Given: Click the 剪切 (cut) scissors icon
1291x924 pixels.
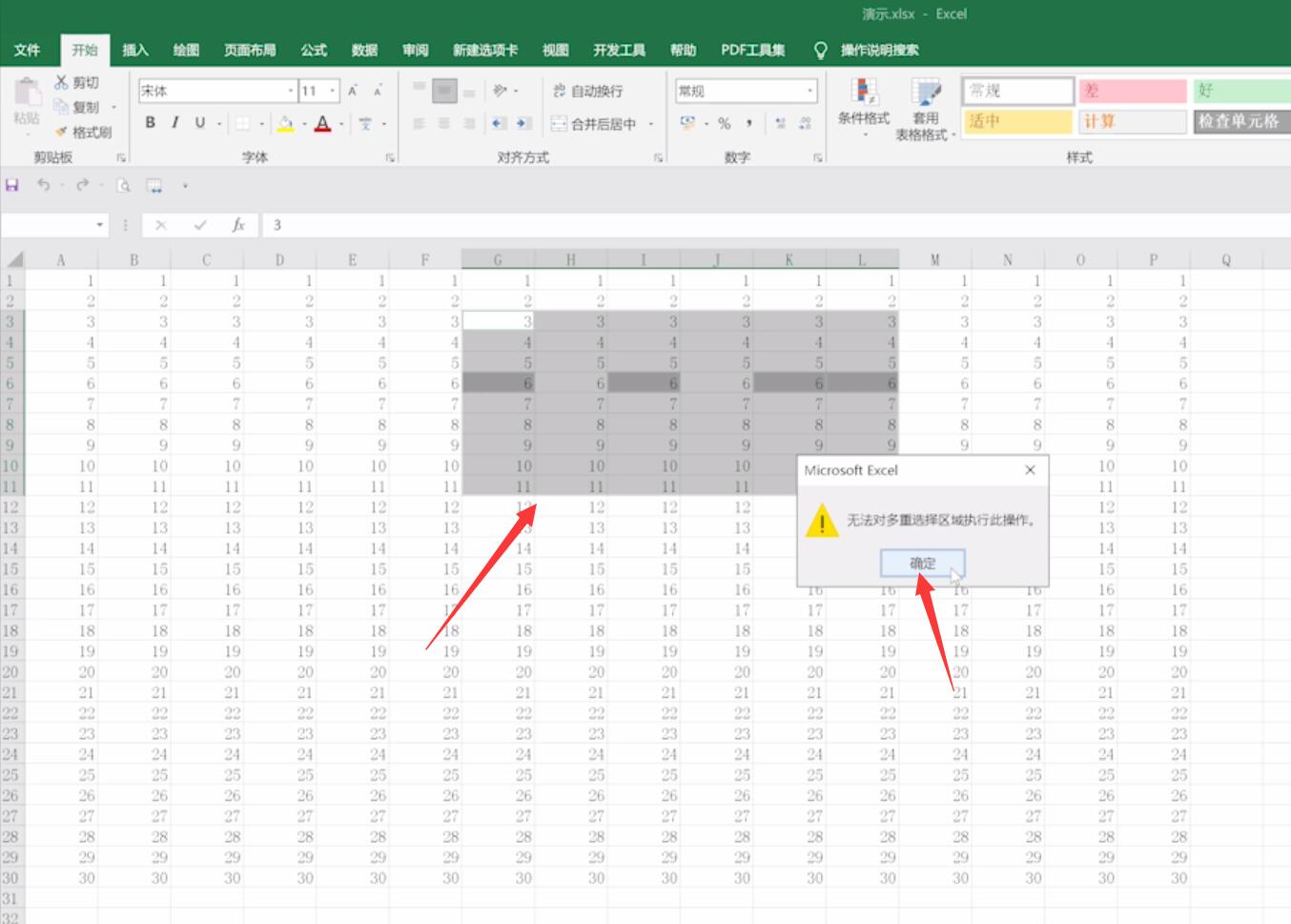Looking at the screenshot, I should (x=62, y=83).
